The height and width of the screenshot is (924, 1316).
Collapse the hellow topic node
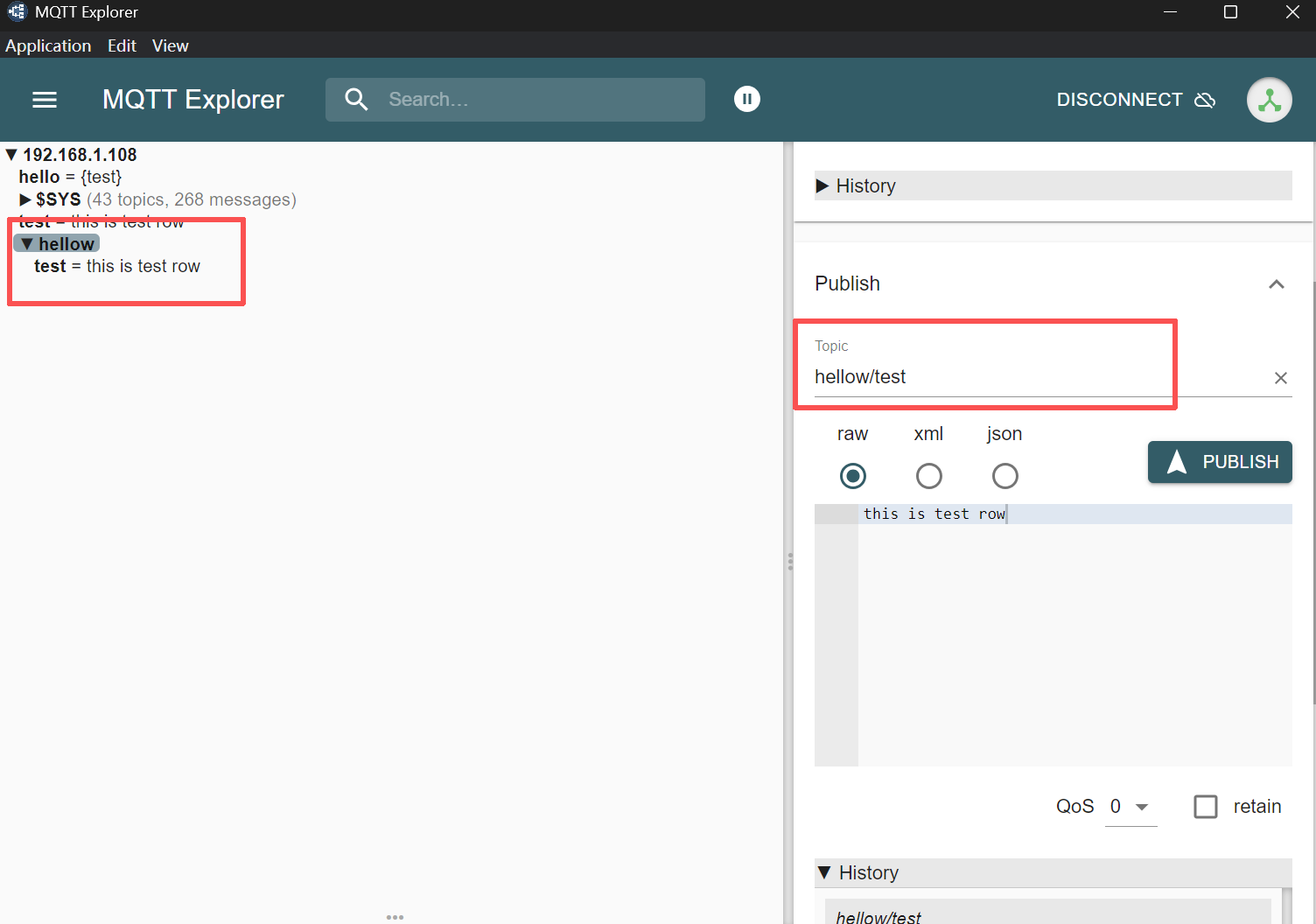click(27, 244)
